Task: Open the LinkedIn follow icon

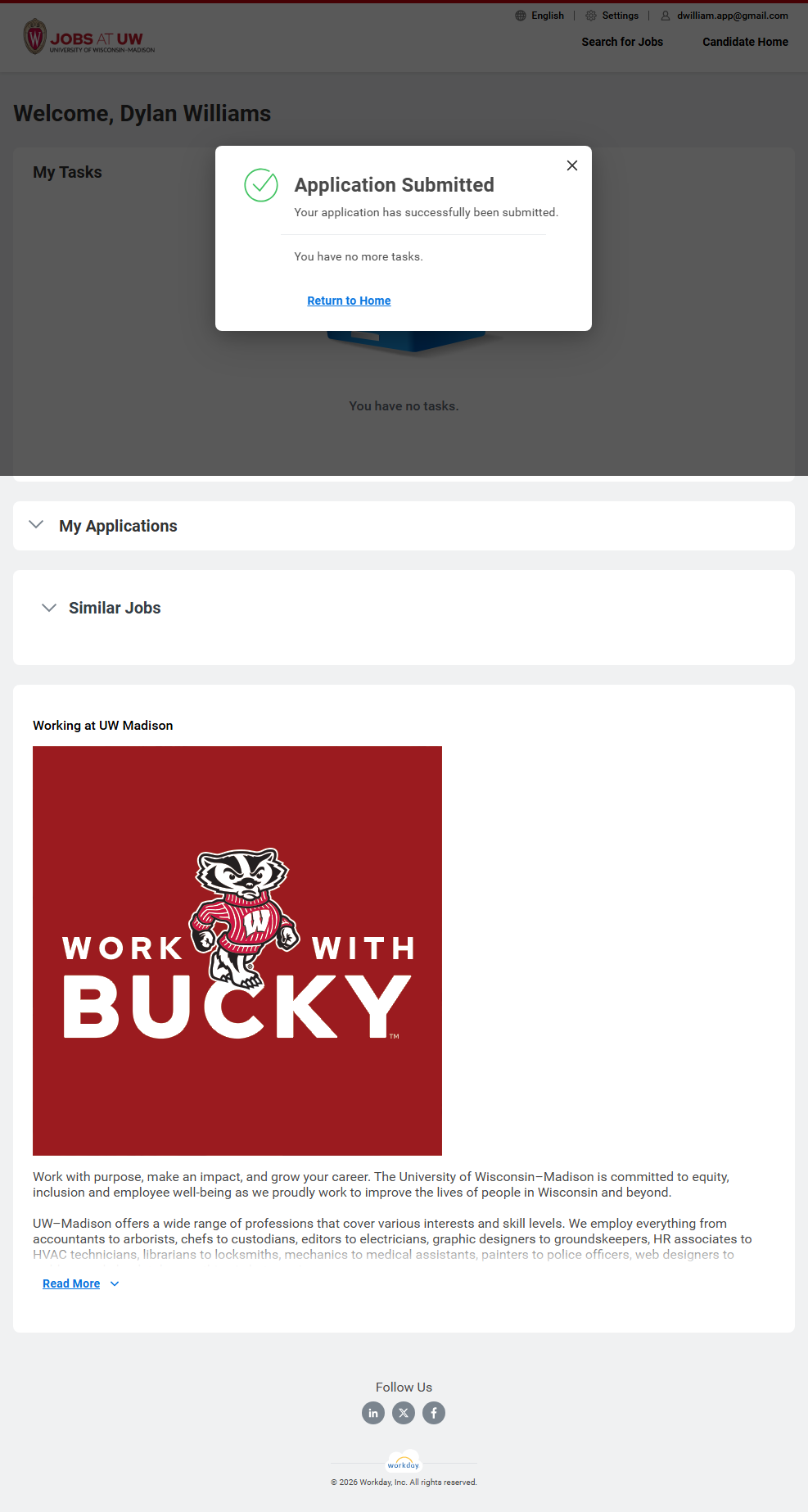Action: click(373, 1413)
